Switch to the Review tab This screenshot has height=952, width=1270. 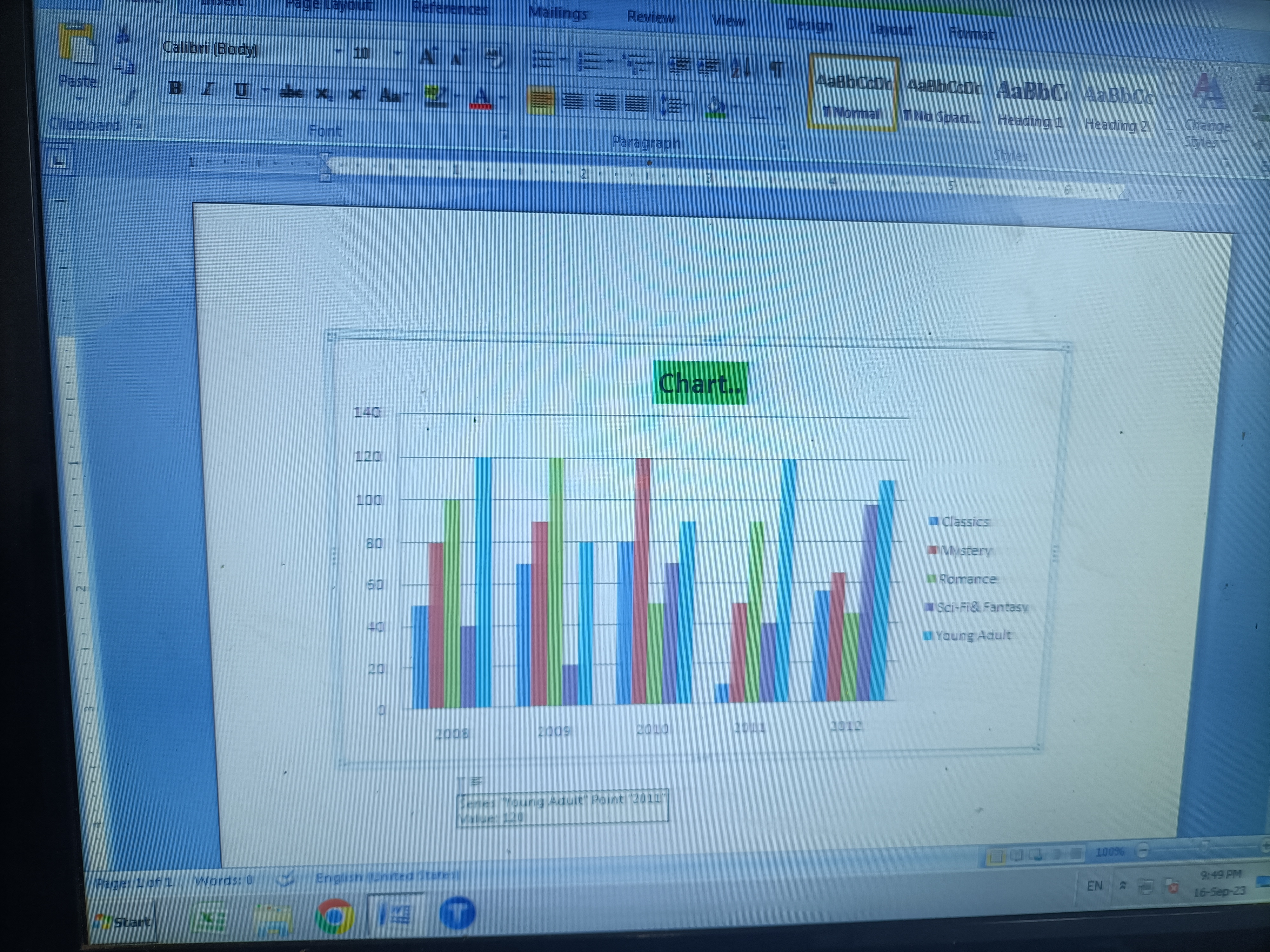pyautogui.click(x=651, y=17)
